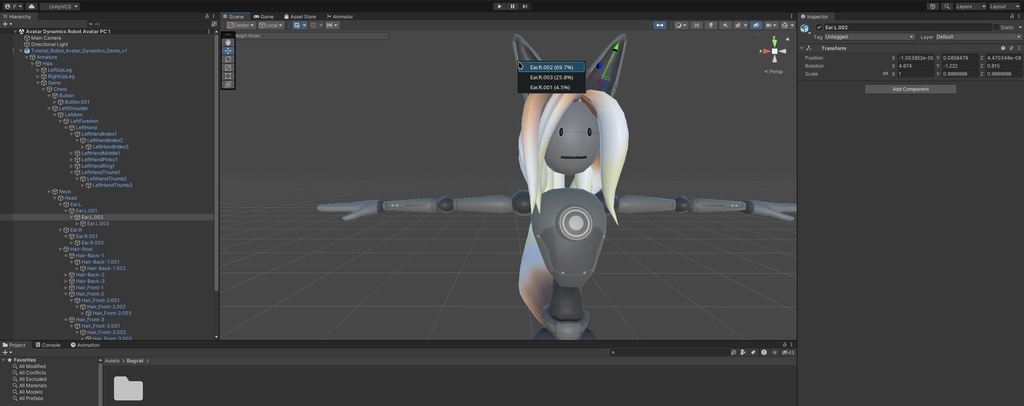This screenshot has width=1024, height=406.
Task: Click the scene orientation gizmo center cube
Action: coord(775,51)
